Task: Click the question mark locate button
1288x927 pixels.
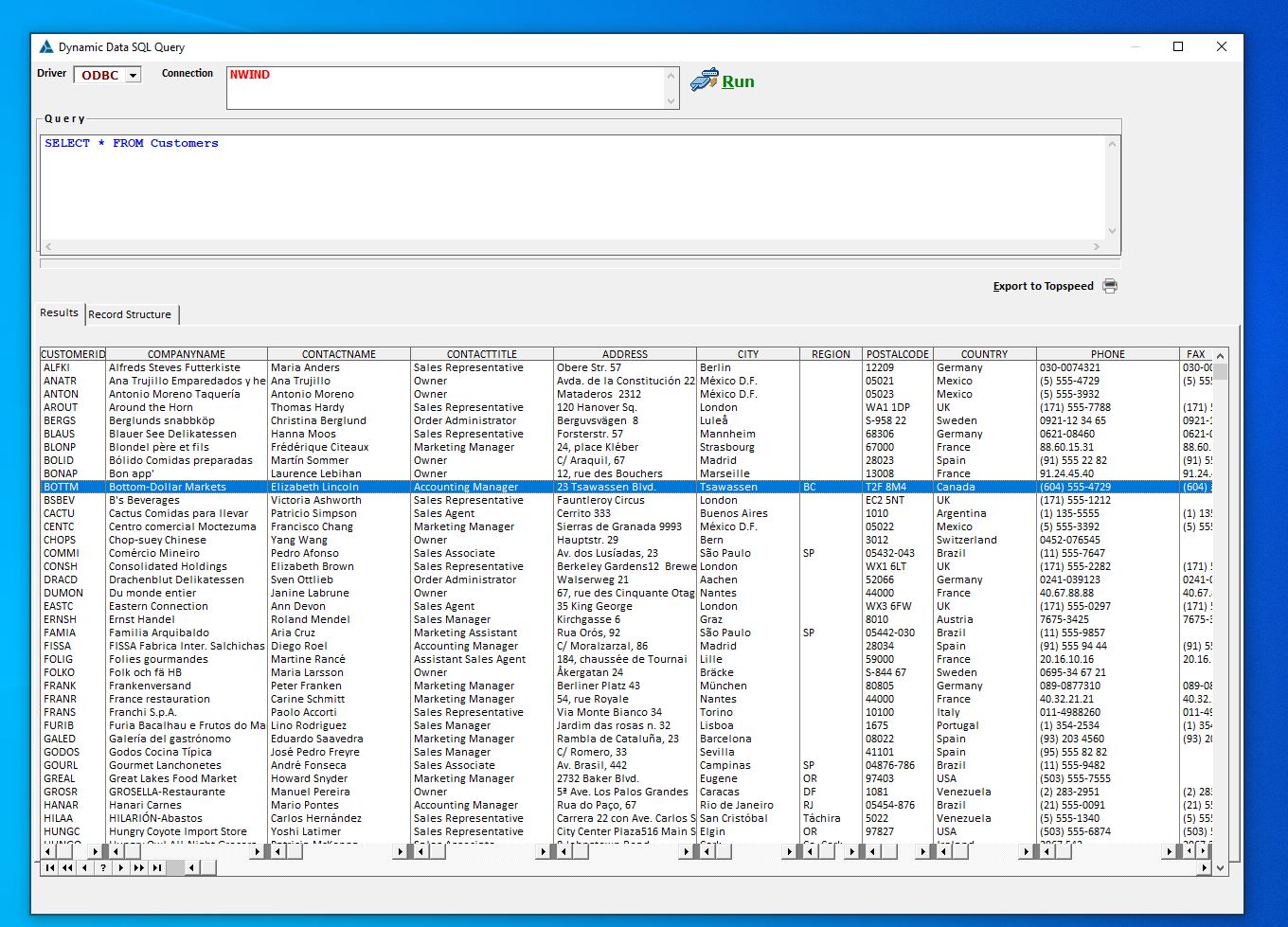Action: click(x=103, y=867)
